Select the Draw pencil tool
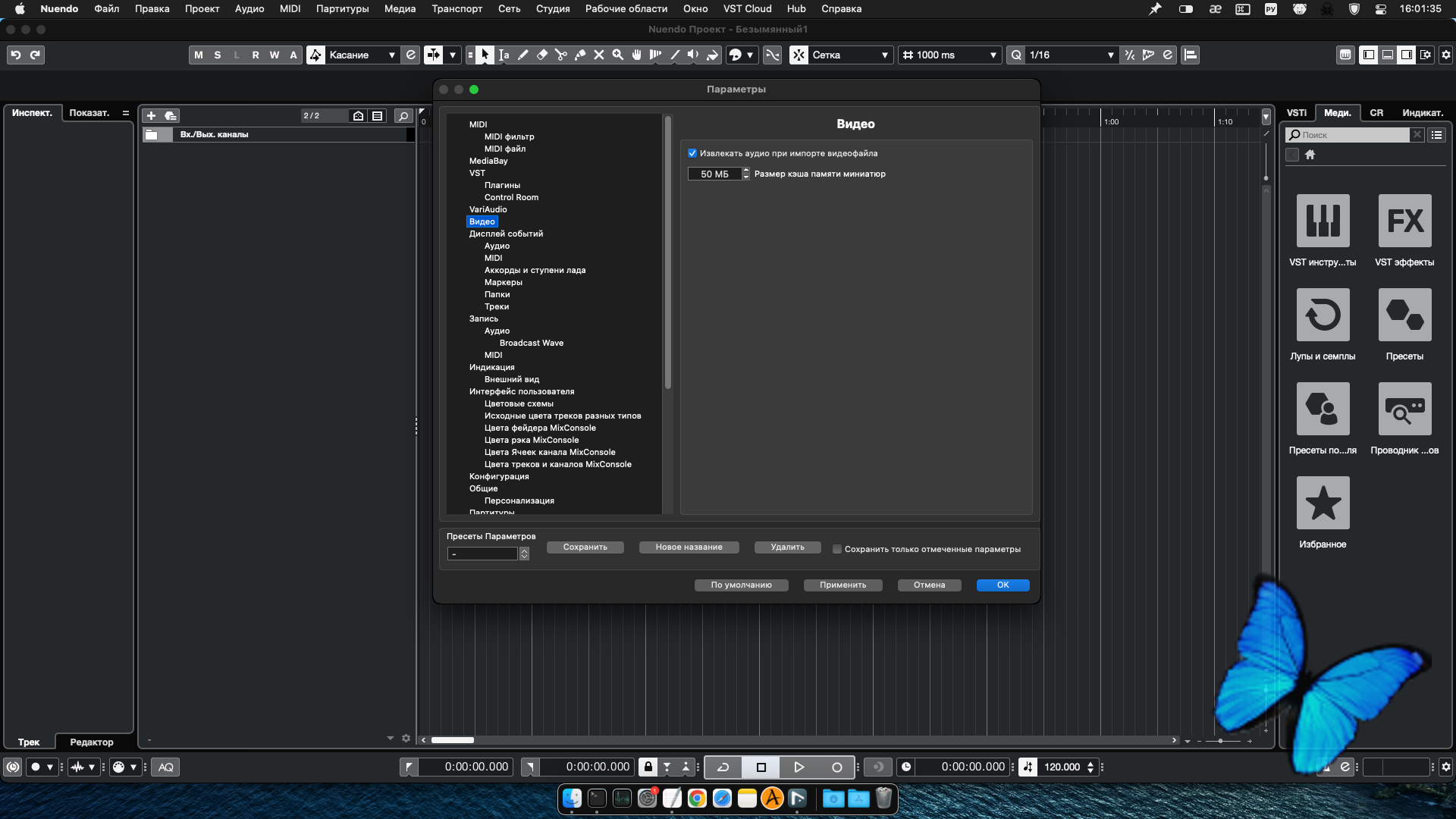 523,55
